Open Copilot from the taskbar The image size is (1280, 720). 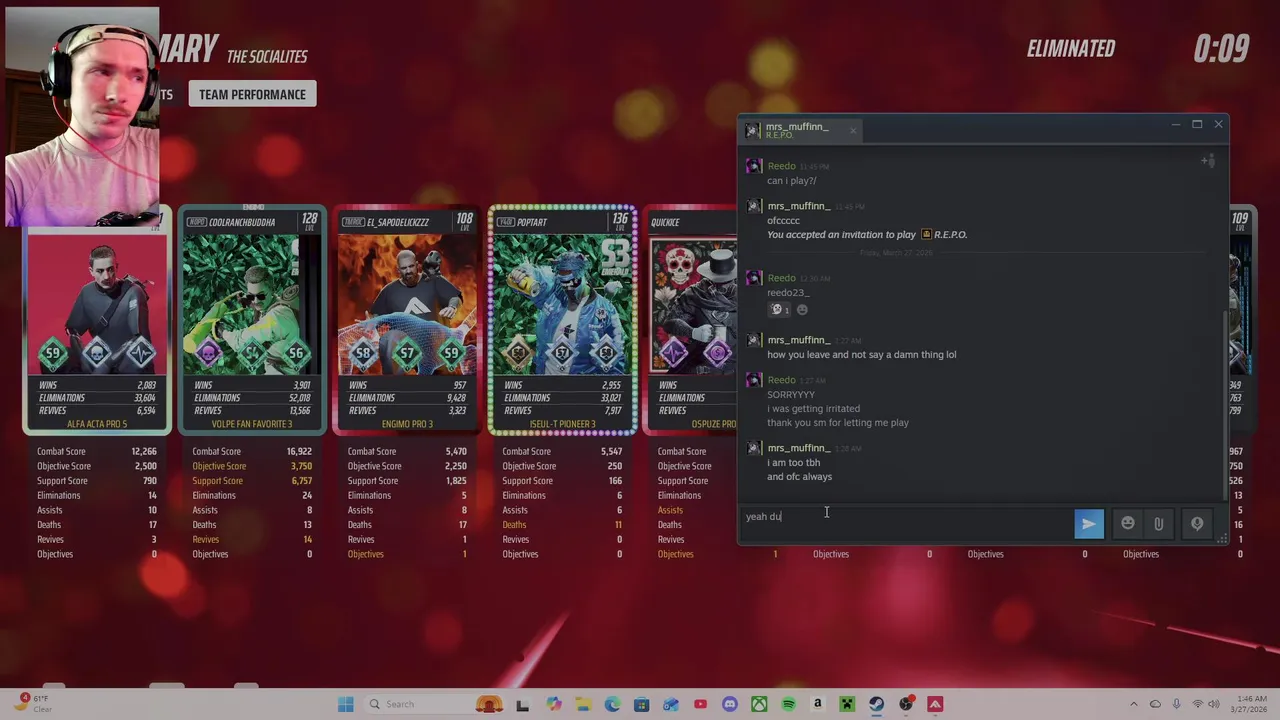coord(553,705)
